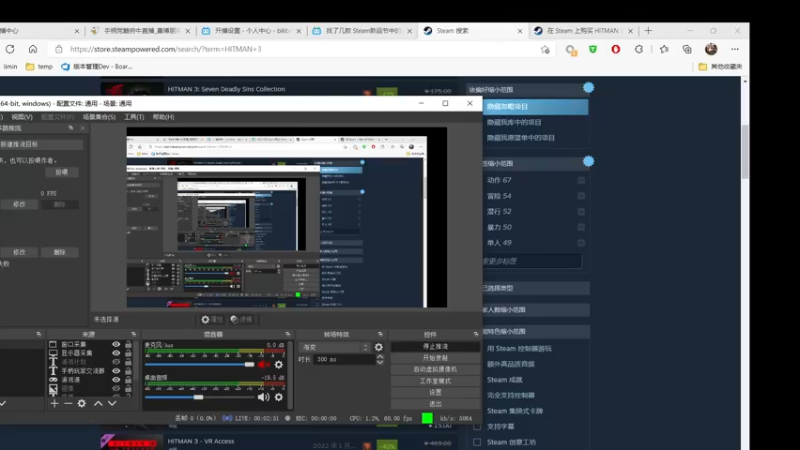Add a new source with the plus icon
This screenshot has width=800, height=450.
[x=55, y=403]
